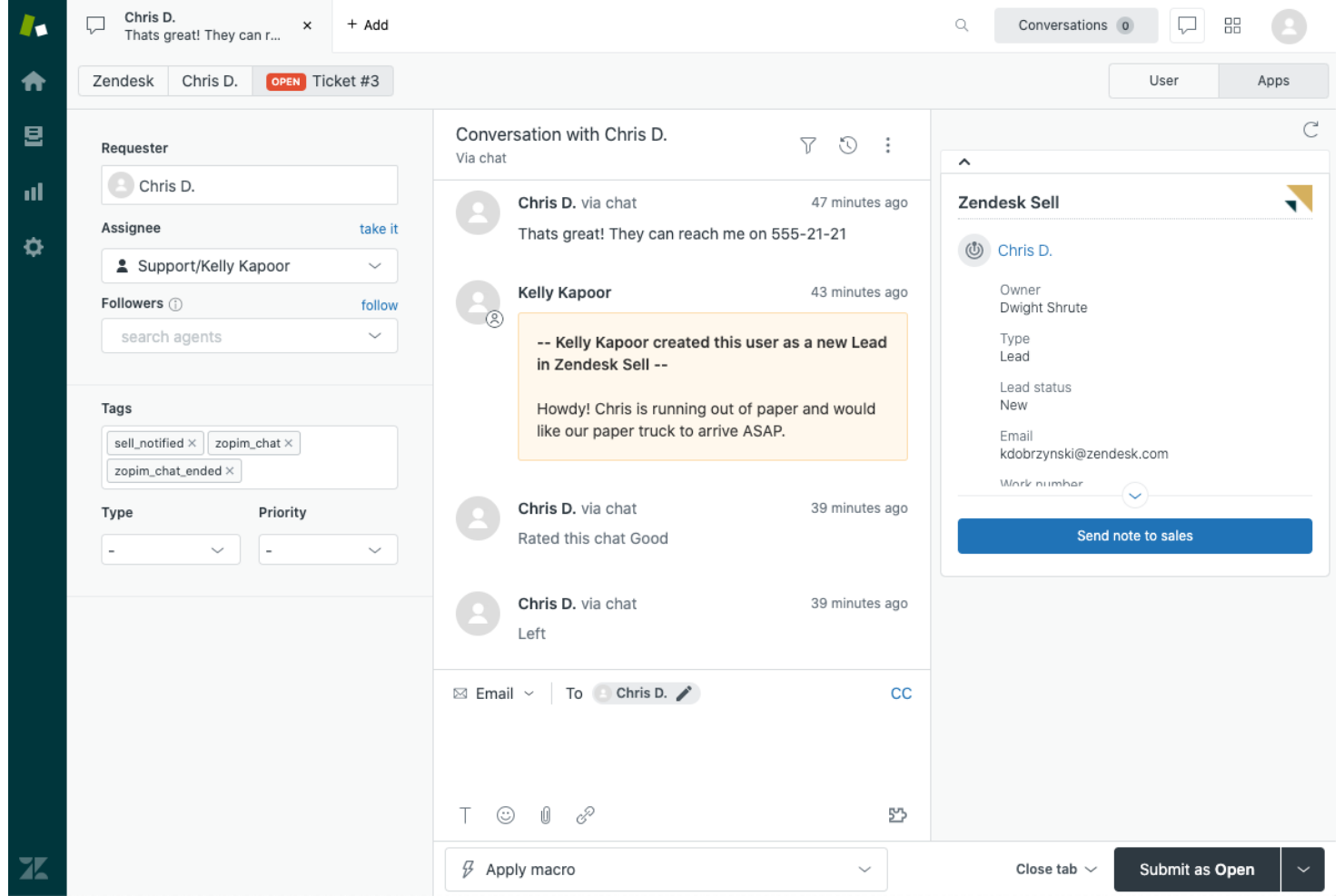Select the Home icon in the sidebar
Screen dimensions: 1344x896
tap(35, 81)
